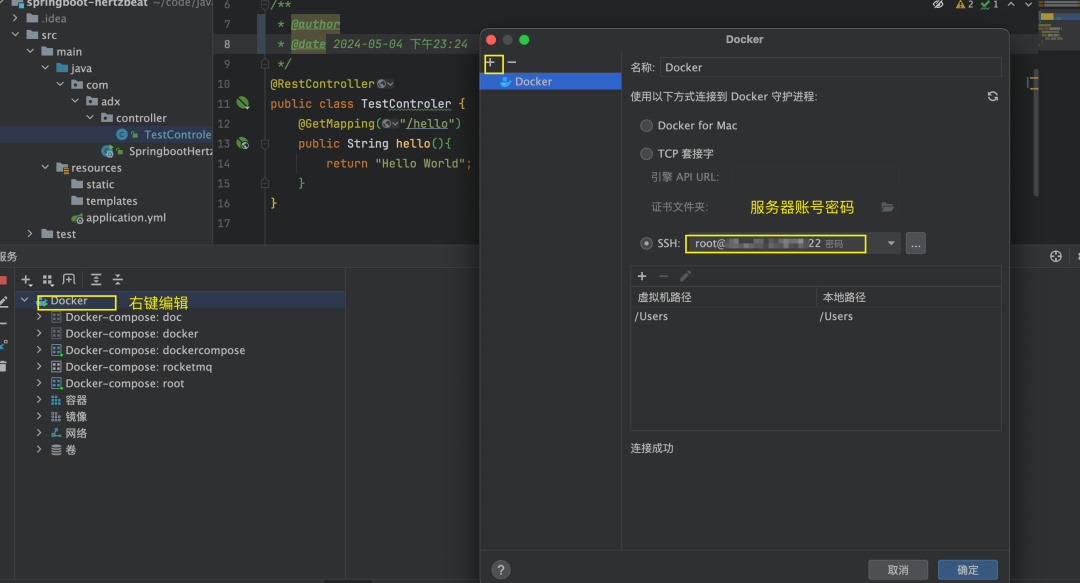Refresh the Docker daemon connection settings
The image size is (1080, 583).
pyautogui.click(x=993, y=96)
